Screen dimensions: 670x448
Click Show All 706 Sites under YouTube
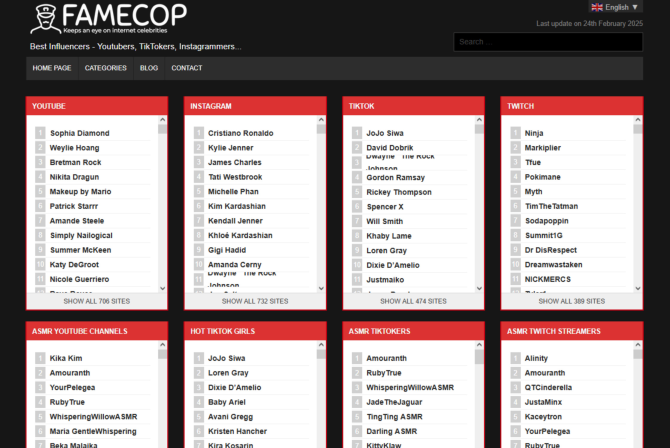[97, 301]
